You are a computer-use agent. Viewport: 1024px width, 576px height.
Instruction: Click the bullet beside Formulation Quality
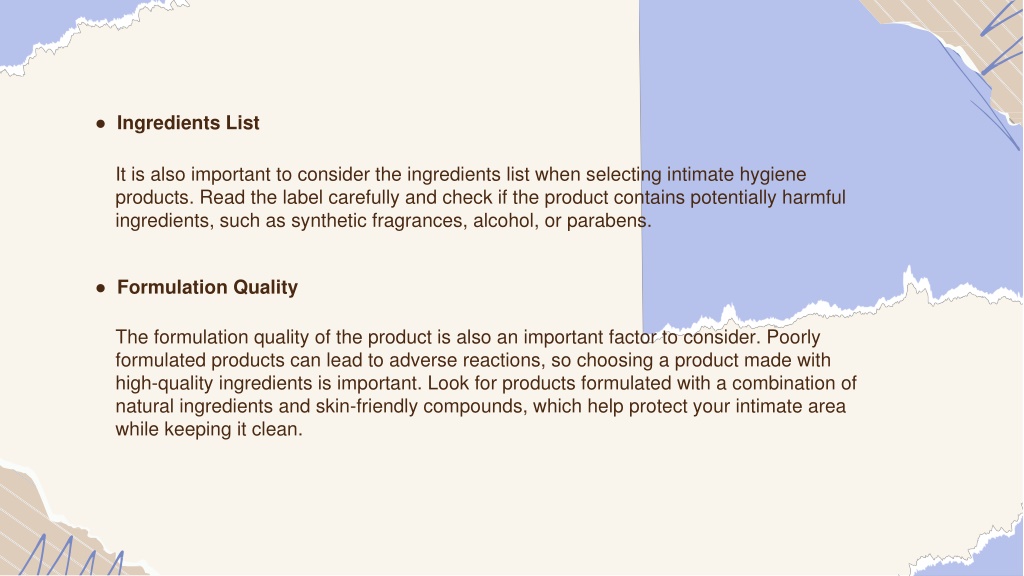(x=101, y=288)
